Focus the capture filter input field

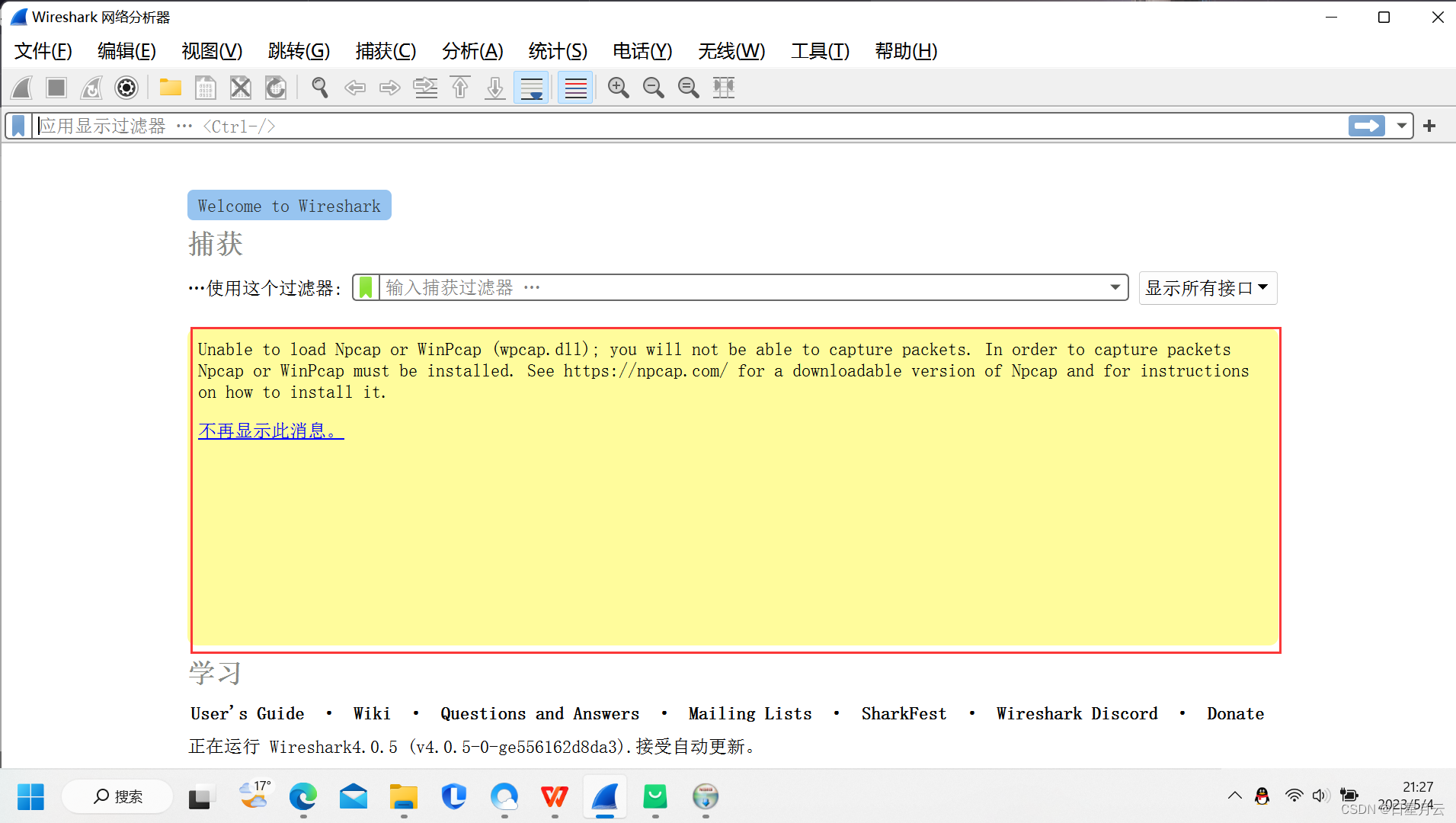click(743, 287)
